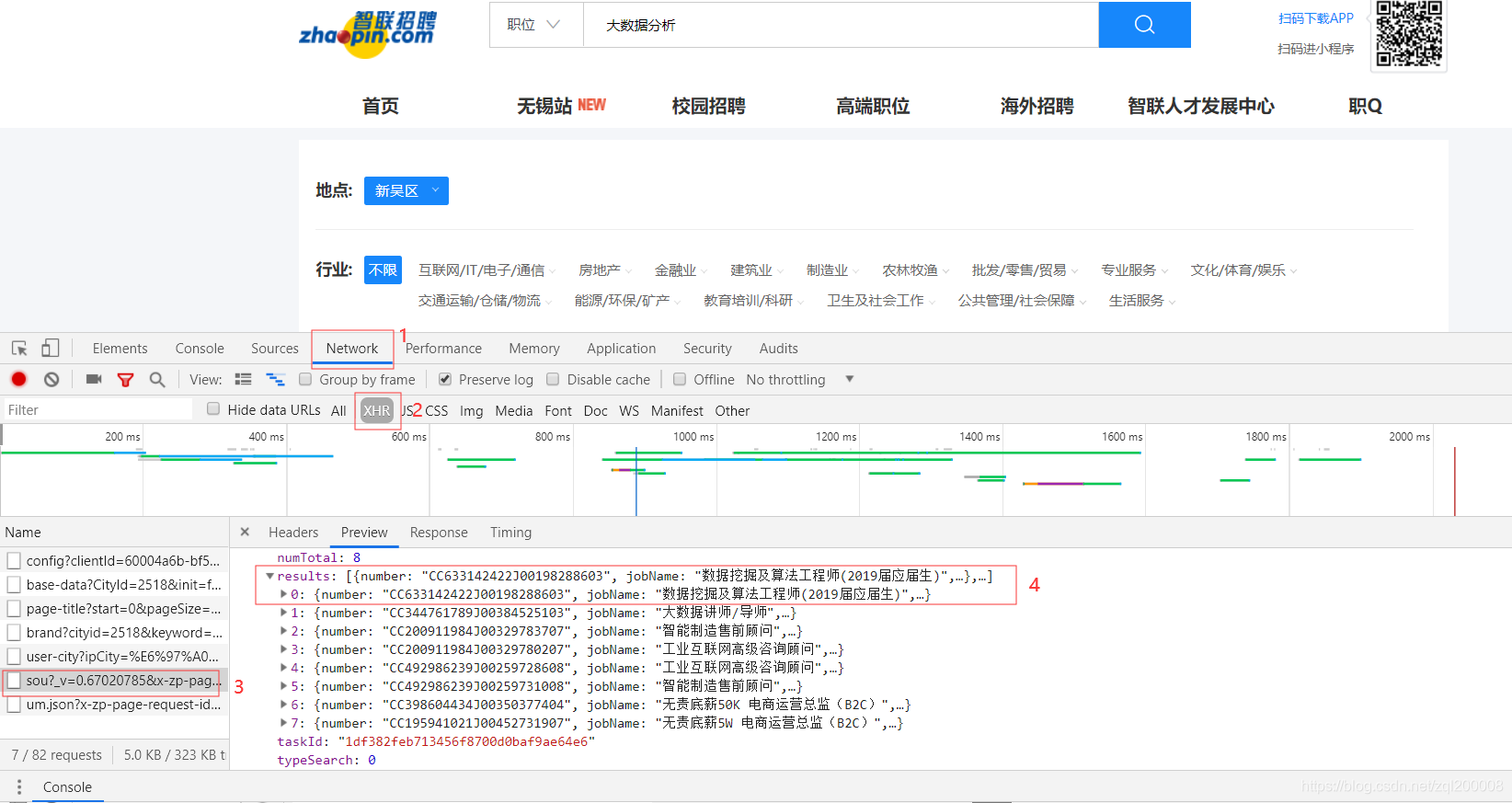Toggle device toolbar icon in DevTools
The width and height of the screenshot is (1512, 803).
(50, 349)
